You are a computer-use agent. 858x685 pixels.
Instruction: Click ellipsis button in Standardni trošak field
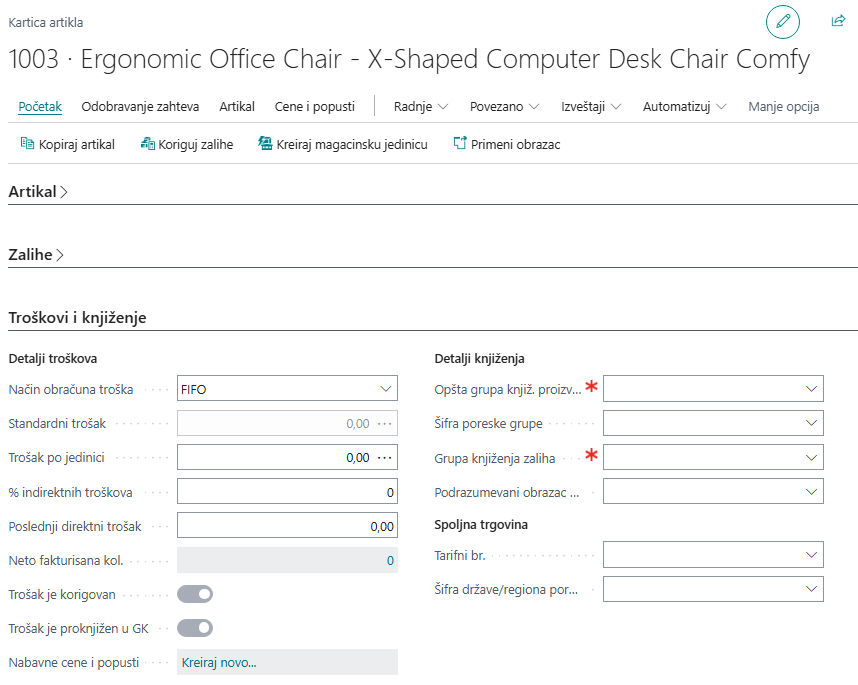[384, 424]
